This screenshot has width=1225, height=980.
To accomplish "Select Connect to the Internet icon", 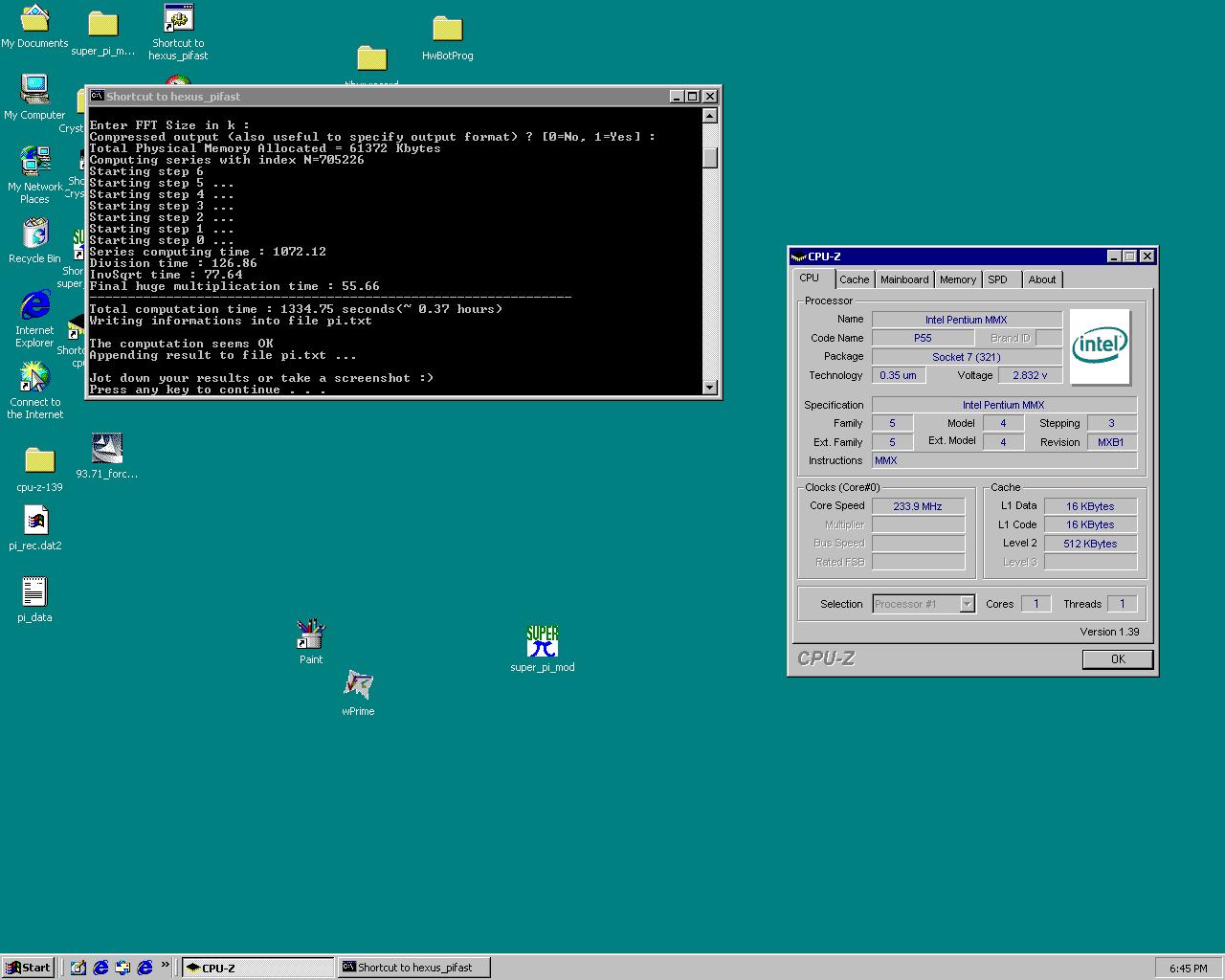I will pyautogui.click(x=34, y=390).
